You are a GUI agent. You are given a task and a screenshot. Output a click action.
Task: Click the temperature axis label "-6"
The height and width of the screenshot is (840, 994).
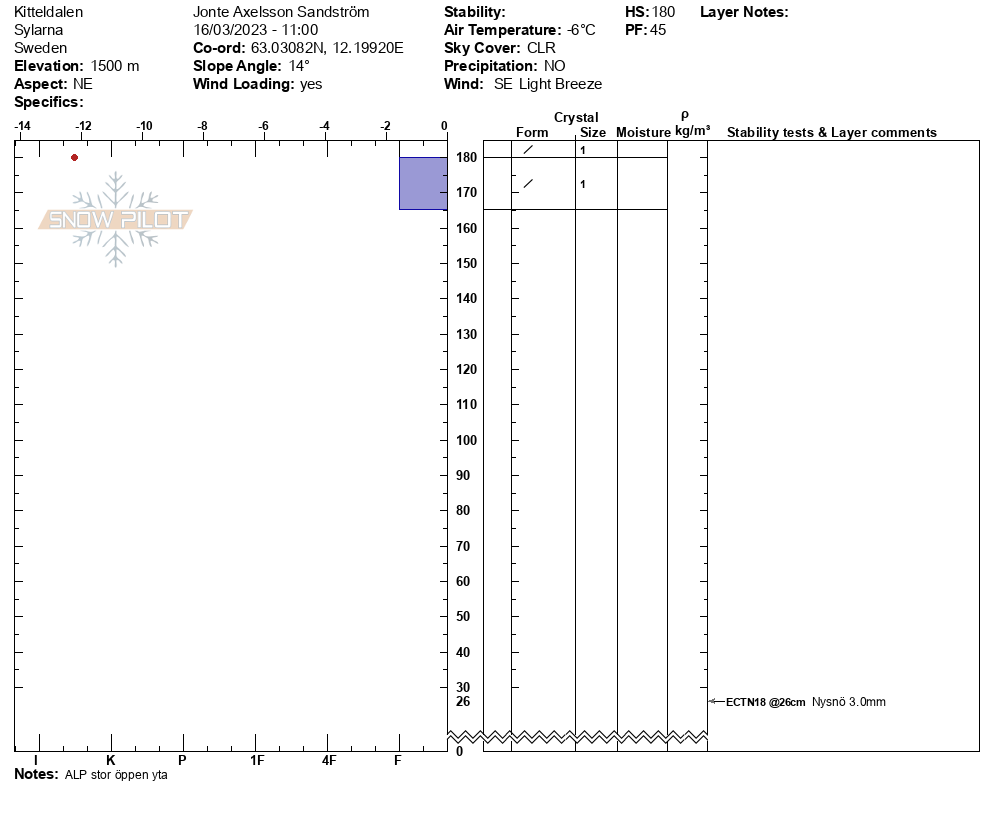tap(263, 126)
